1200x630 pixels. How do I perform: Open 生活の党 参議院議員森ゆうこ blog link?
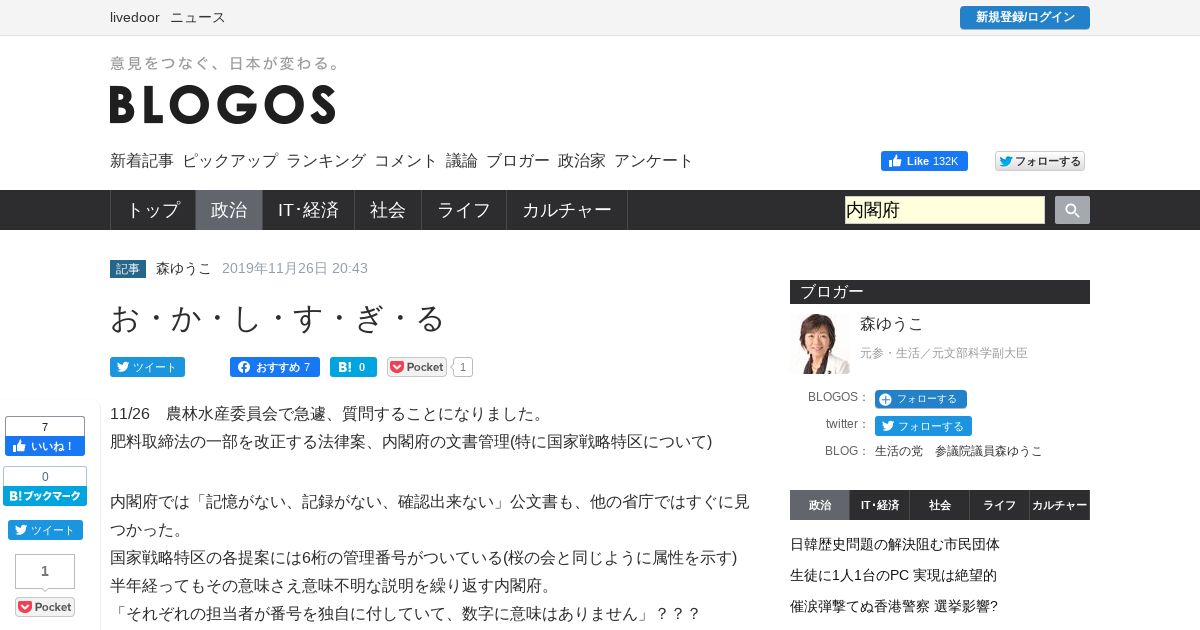click(959, 451)
